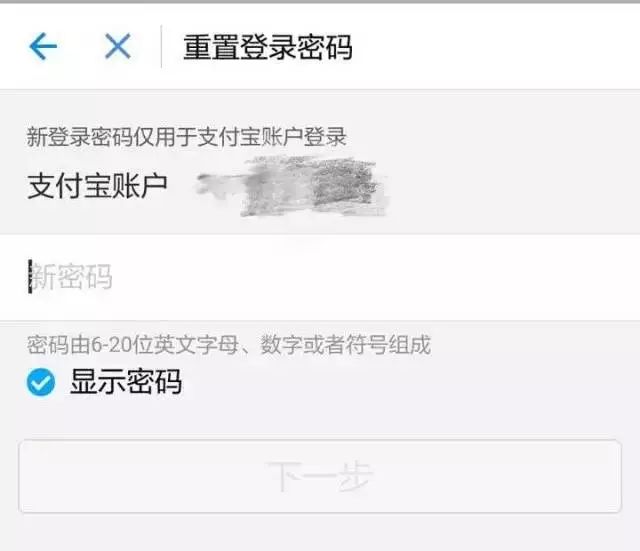Dismiss the reset password page via X

pos(118,46)
